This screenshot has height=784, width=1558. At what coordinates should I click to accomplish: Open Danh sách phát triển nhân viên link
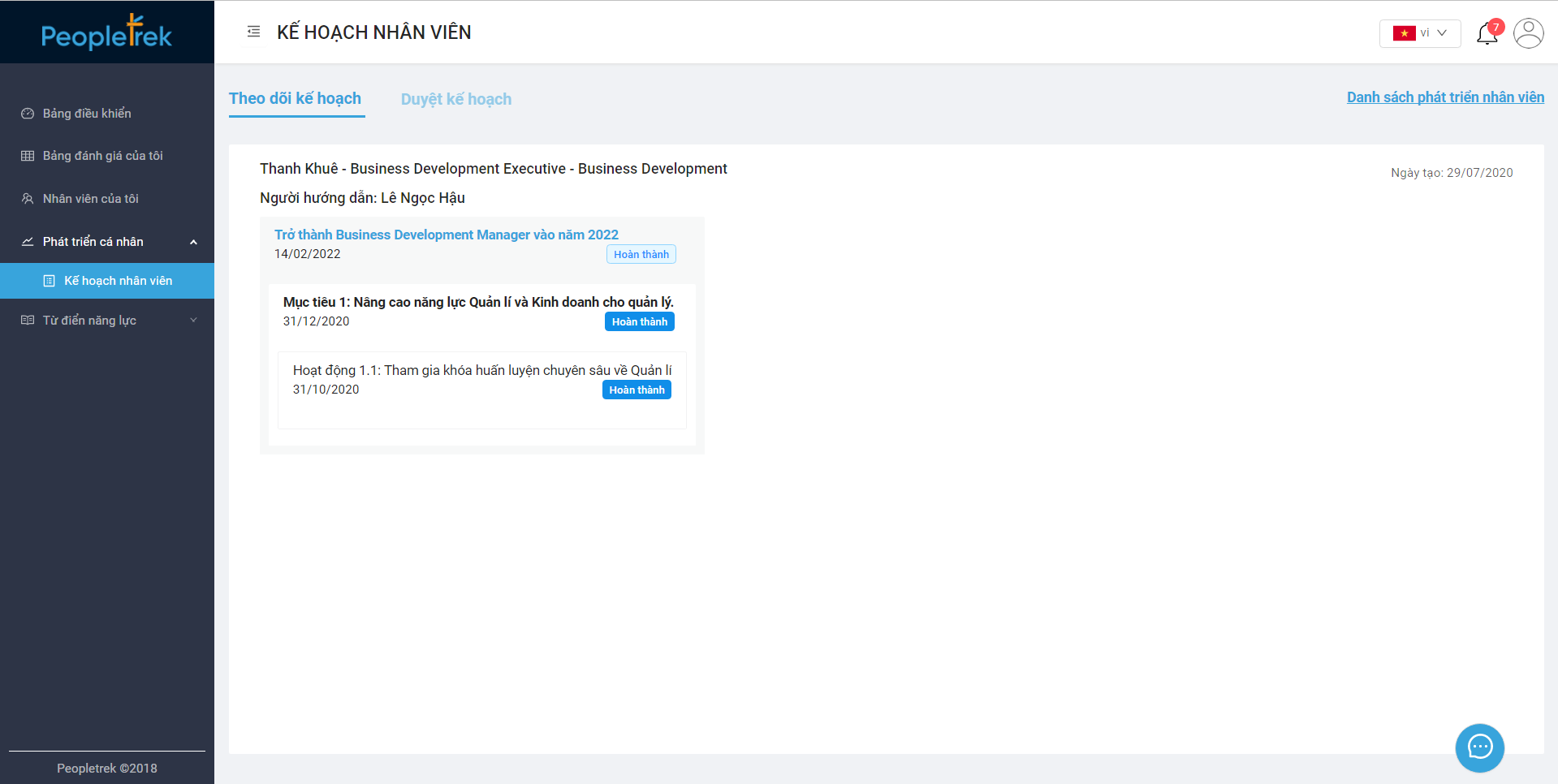coord(1445,97)
